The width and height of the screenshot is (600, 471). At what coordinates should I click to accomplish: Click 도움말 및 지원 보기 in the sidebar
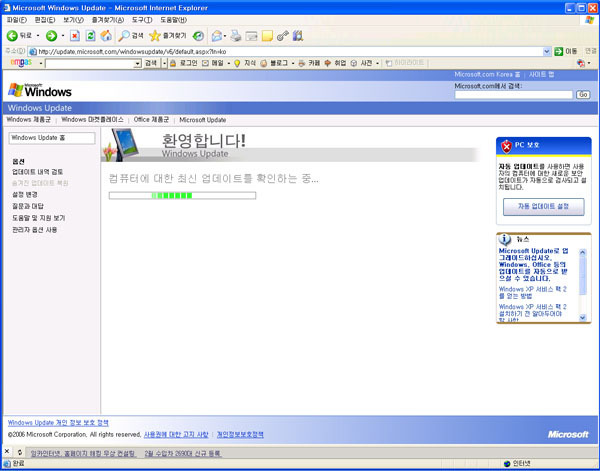coord(39,218)
